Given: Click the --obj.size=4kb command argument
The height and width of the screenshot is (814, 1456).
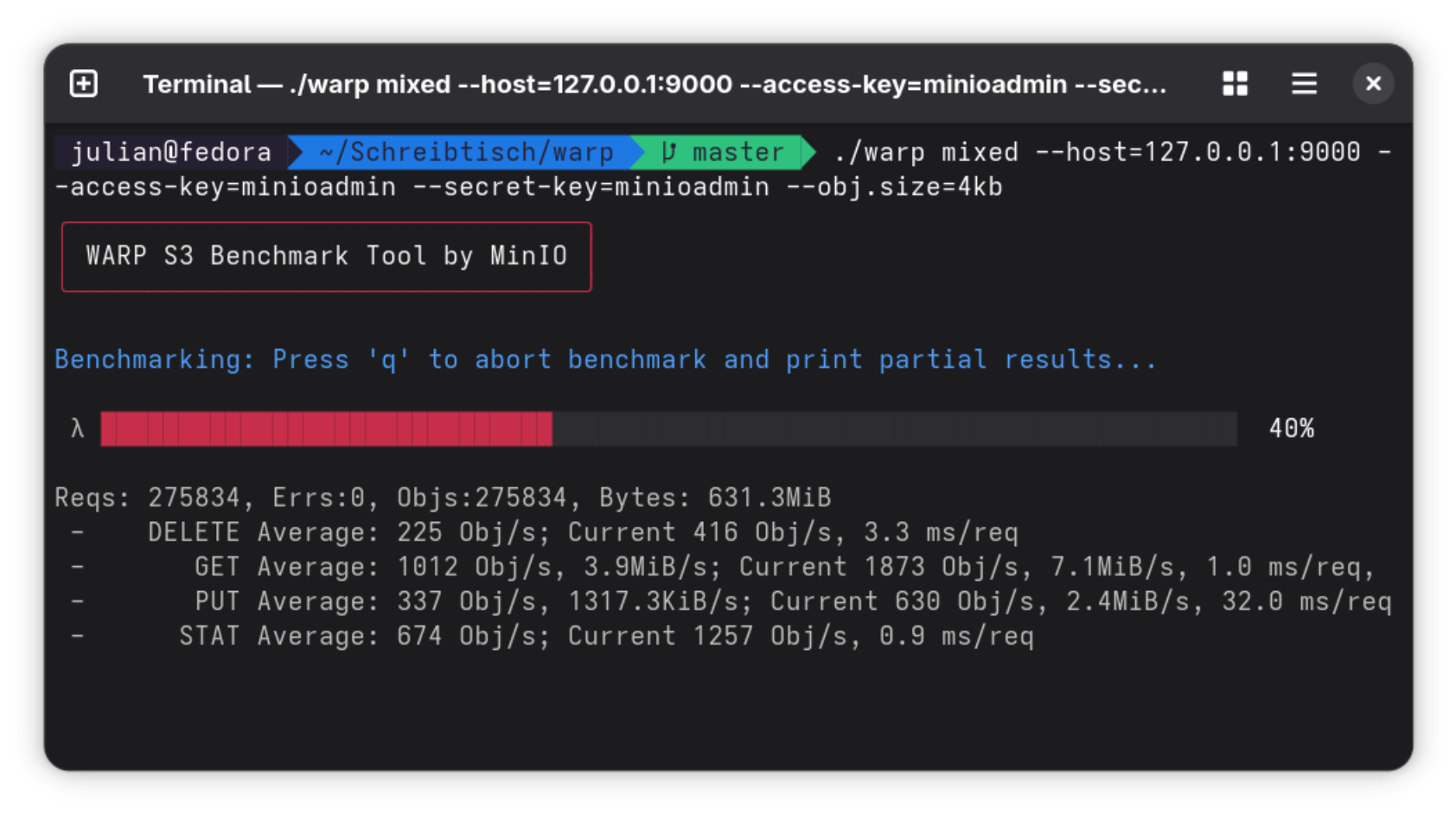Looking at the screenshot, I should (894, 188).
